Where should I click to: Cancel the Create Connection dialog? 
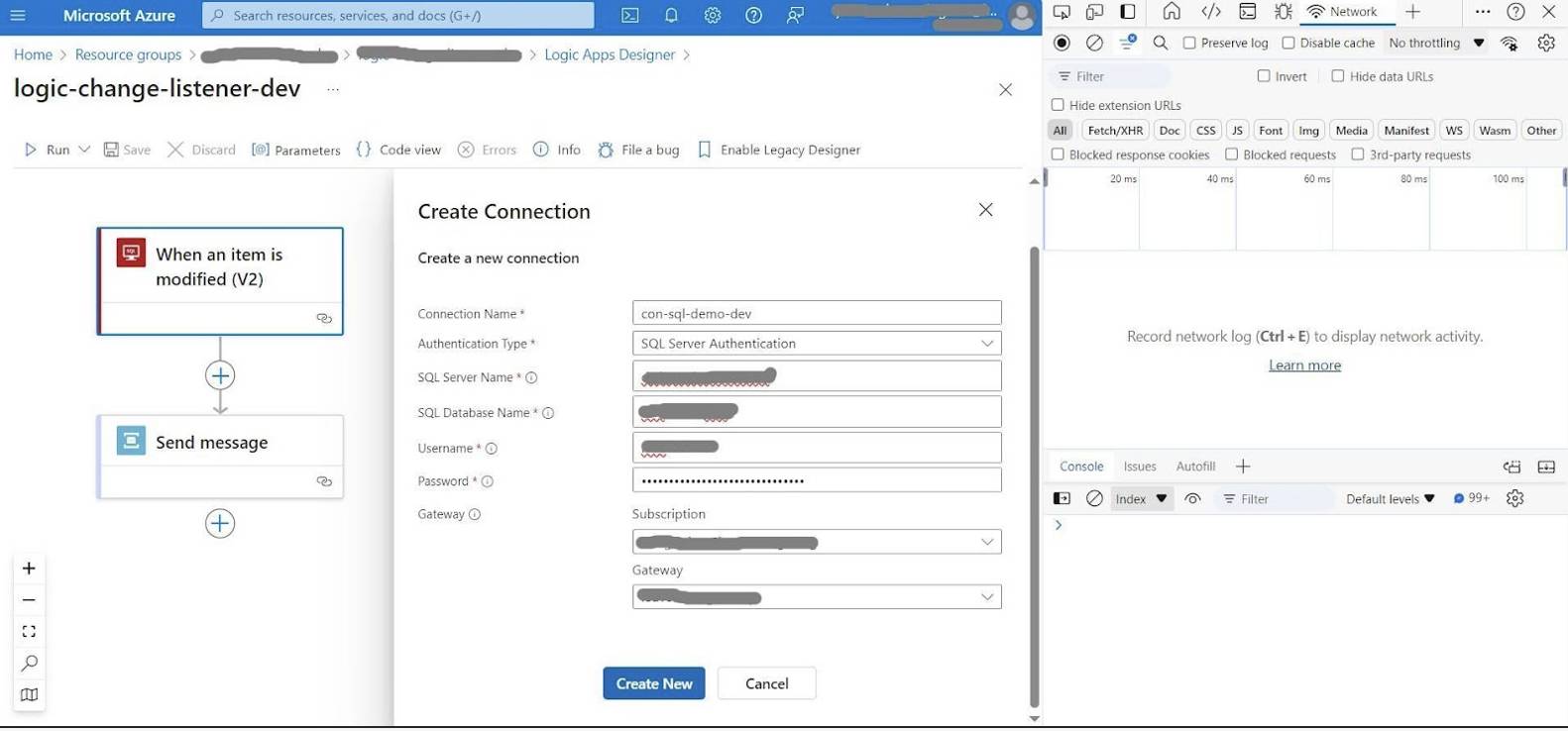point(767,683)
